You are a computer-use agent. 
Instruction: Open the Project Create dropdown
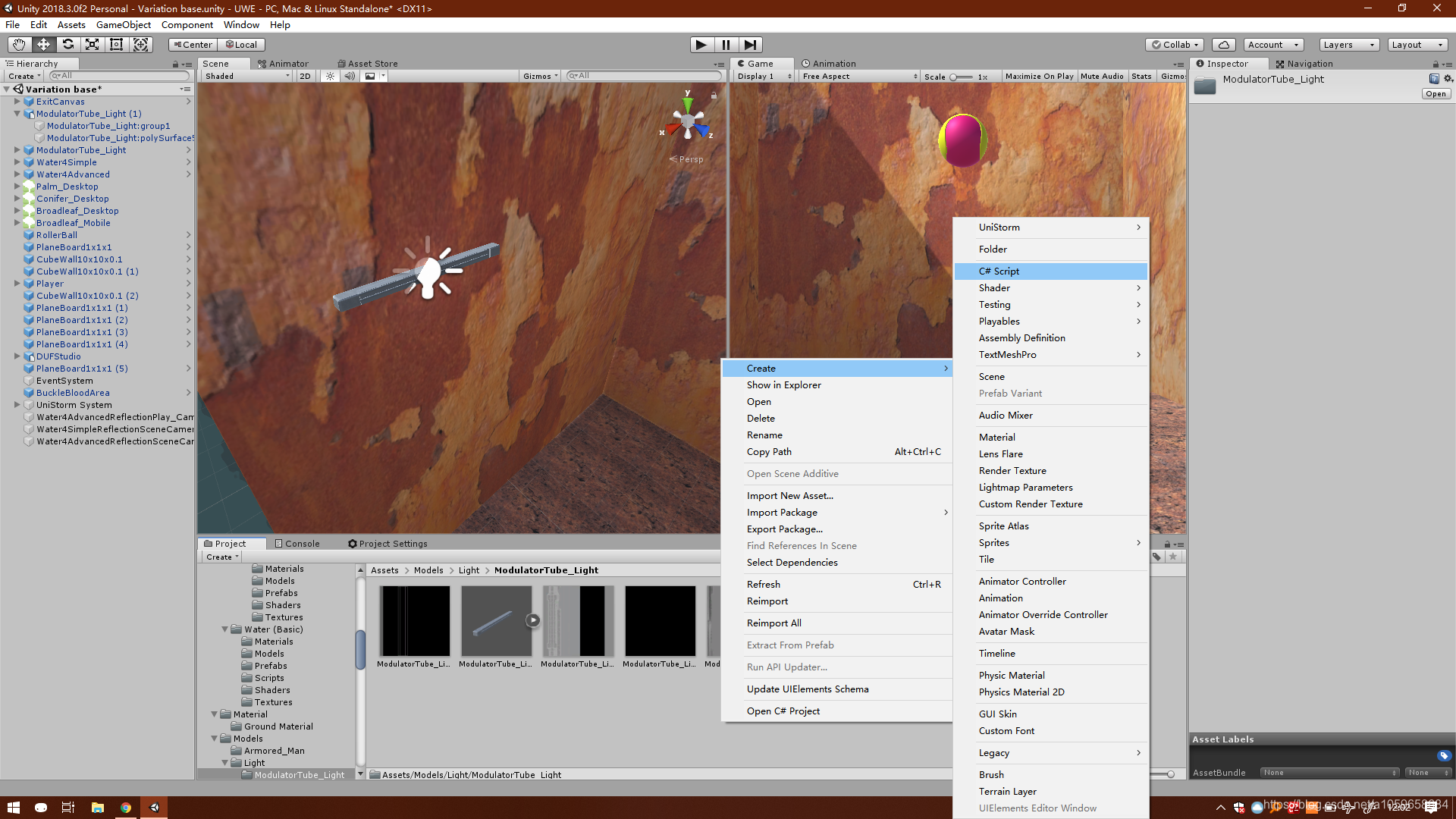[x=222, y=557]
